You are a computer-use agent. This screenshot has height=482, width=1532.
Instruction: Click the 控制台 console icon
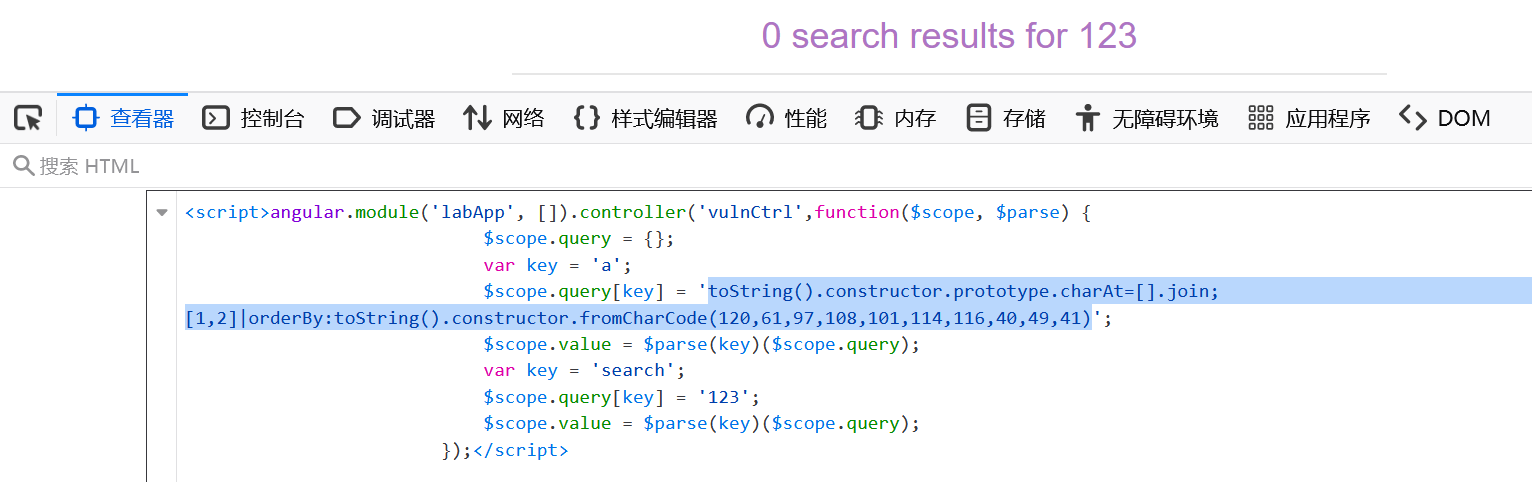point(216,119)
